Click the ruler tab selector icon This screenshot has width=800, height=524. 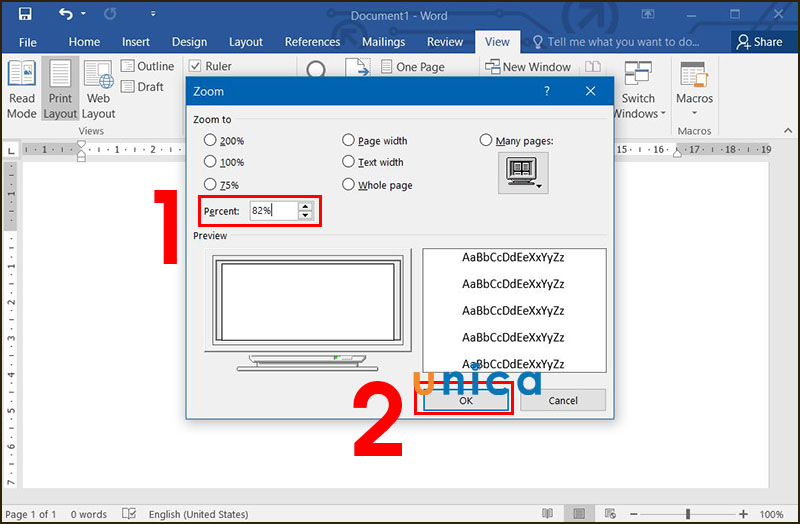[11, 151]
